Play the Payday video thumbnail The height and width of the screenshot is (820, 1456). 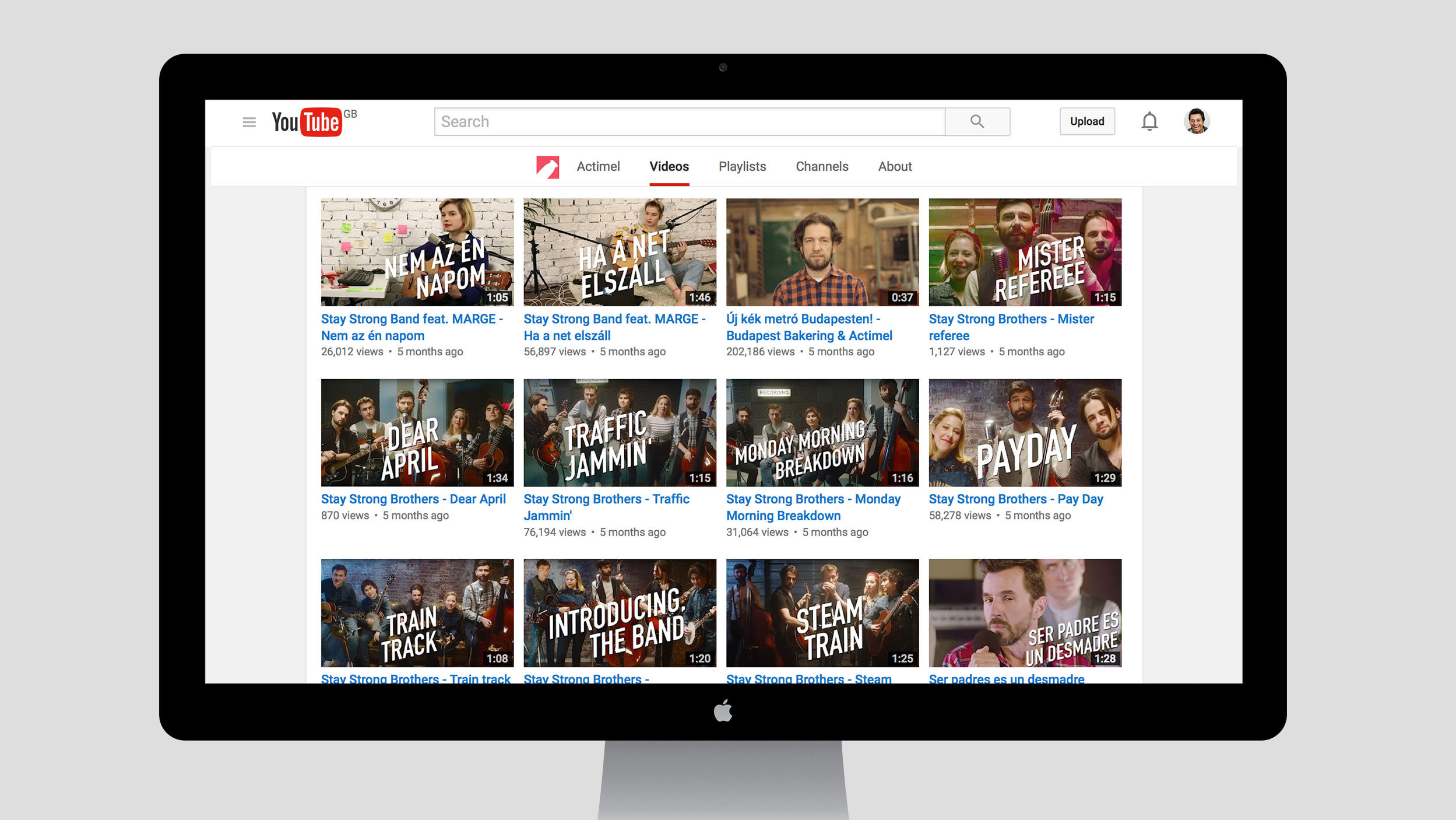pyautogui.click(x=1024, y=432)
